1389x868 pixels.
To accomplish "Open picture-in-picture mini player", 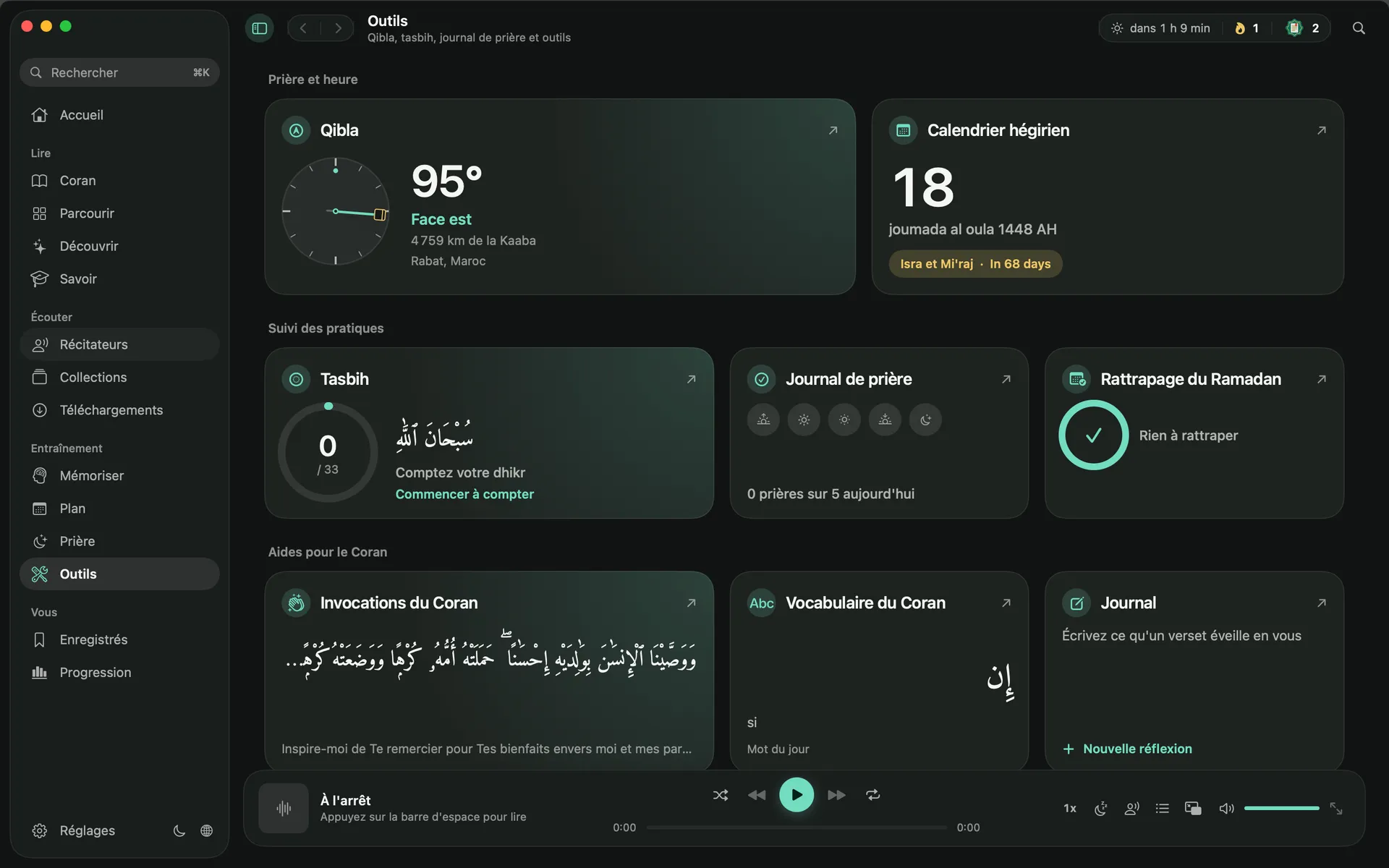I will pyautogui.click(x=1193, y=809).
